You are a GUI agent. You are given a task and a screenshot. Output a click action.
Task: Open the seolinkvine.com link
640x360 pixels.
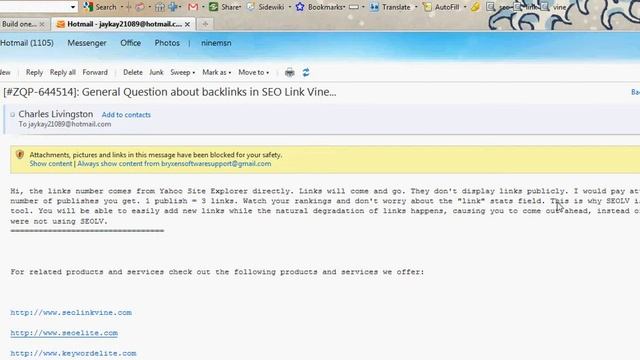71,313
